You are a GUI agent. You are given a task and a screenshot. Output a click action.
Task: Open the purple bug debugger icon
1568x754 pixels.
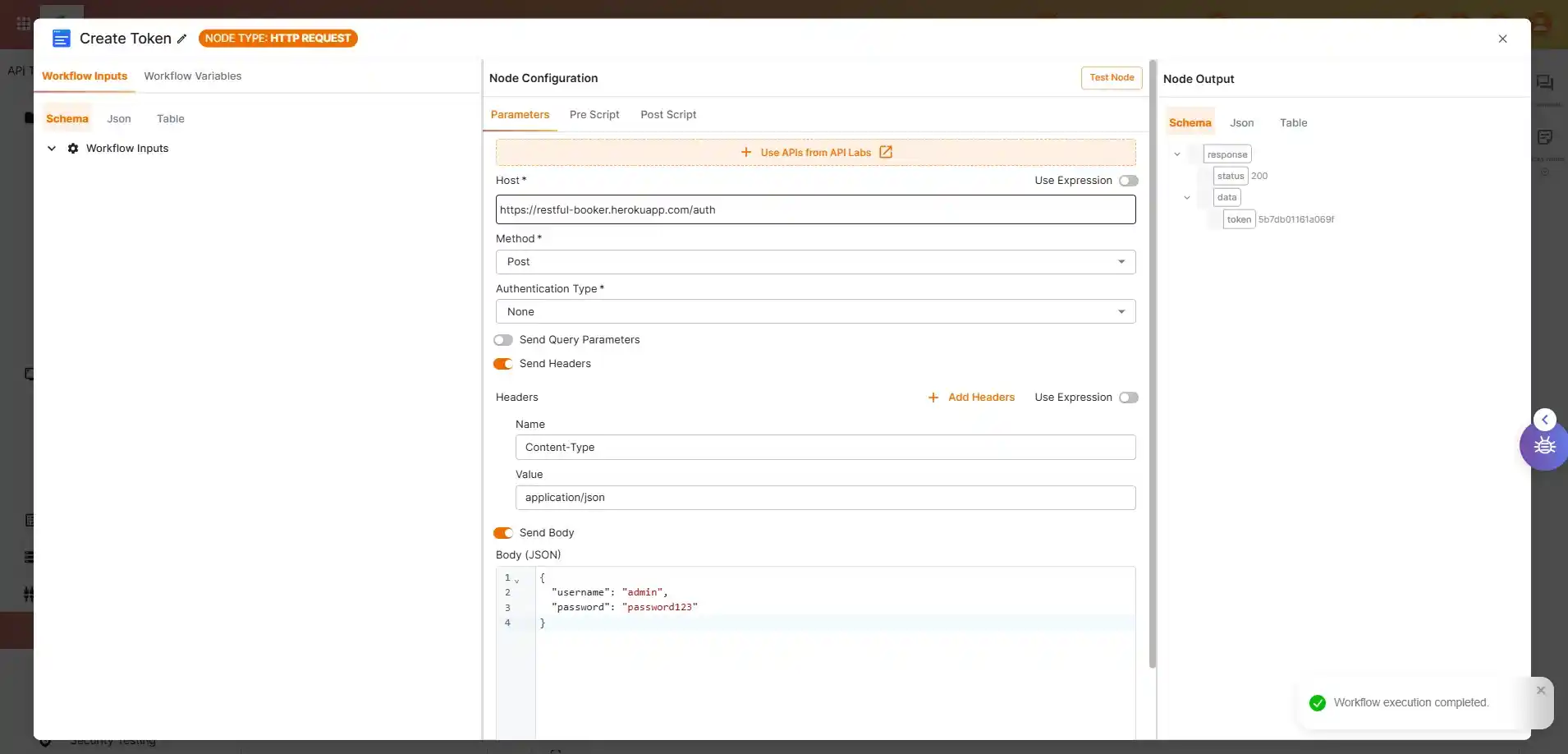pyautogui.click(x=1544, y=446)
